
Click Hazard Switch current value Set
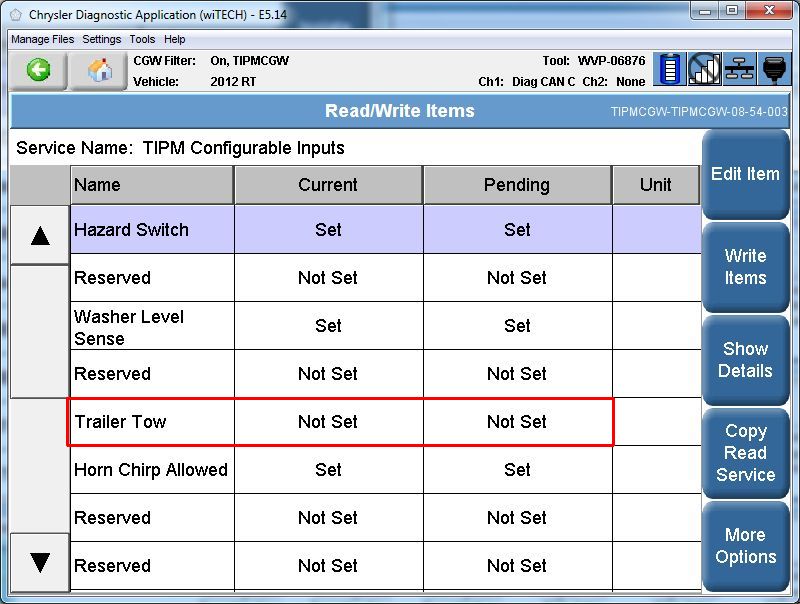(x=328, y=230)
